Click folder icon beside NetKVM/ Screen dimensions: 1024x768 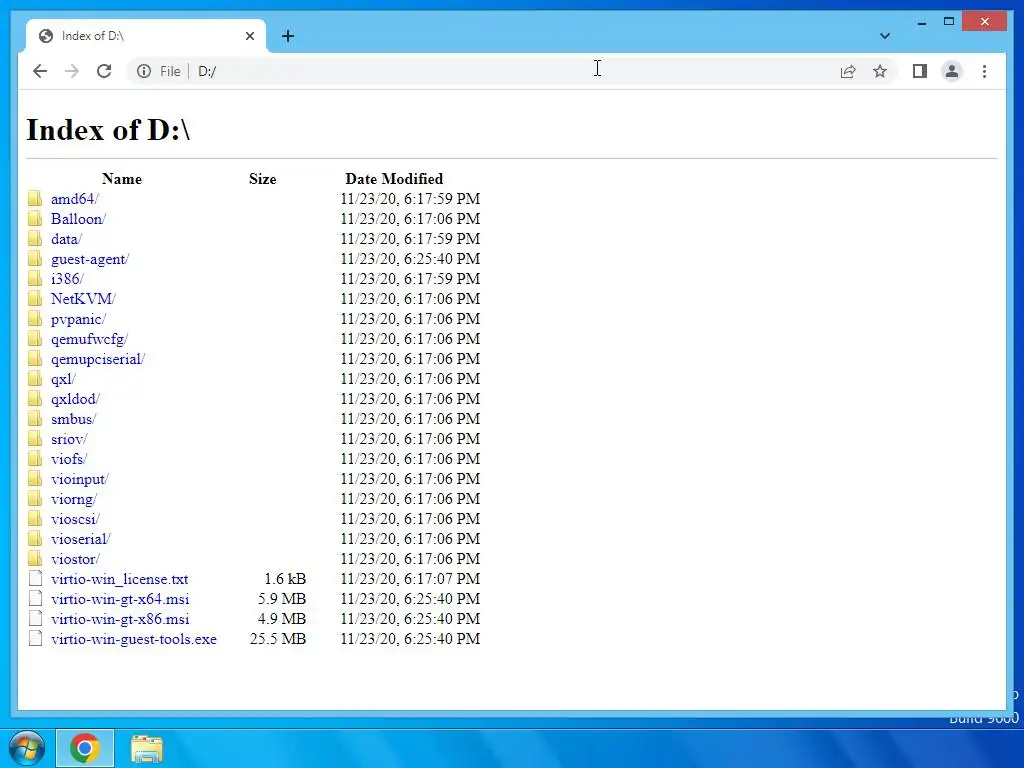coord(35,298)
